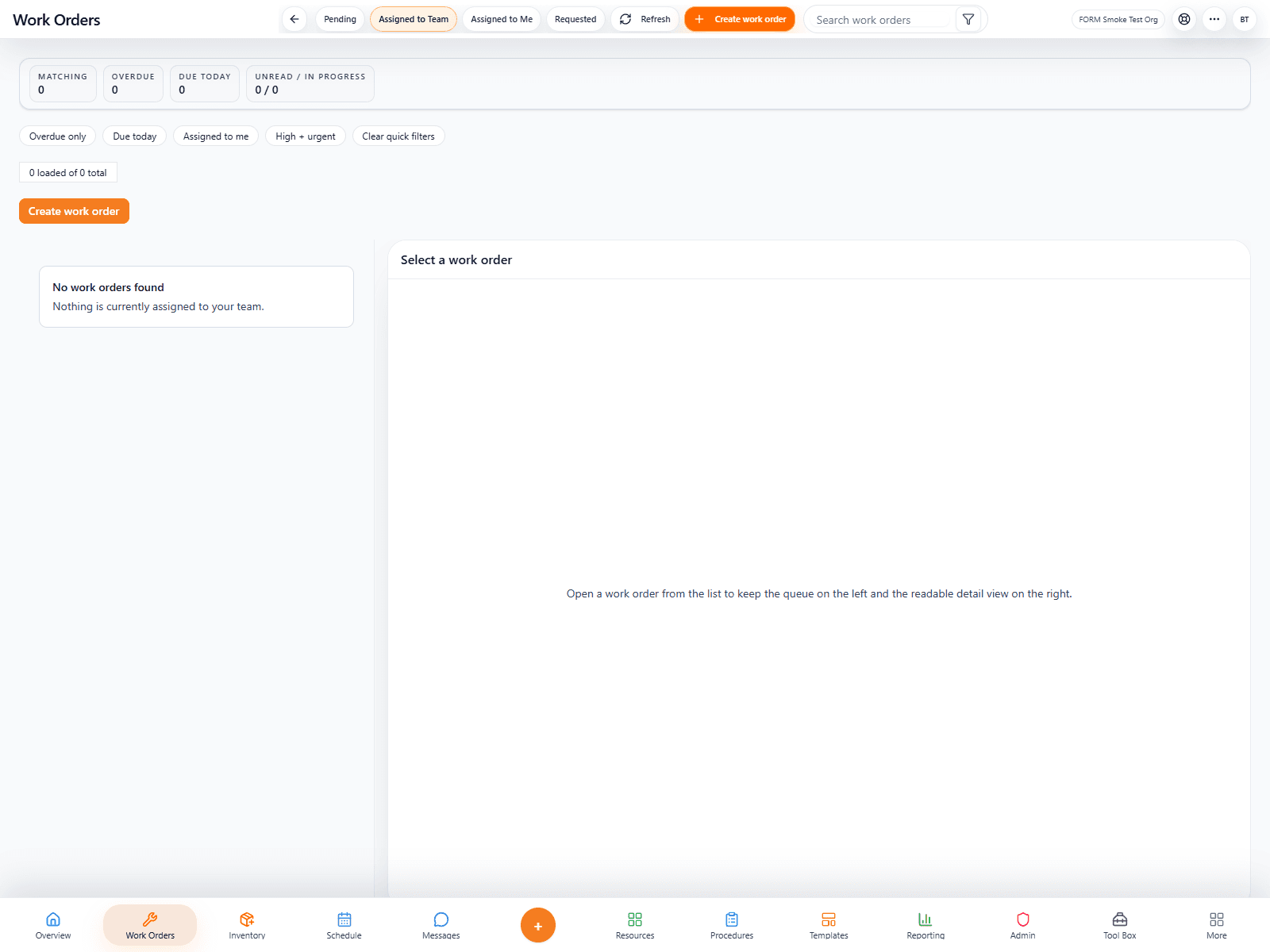
Task: Go to Overview in bottom navigation
Action: click(x=53, y=925)
